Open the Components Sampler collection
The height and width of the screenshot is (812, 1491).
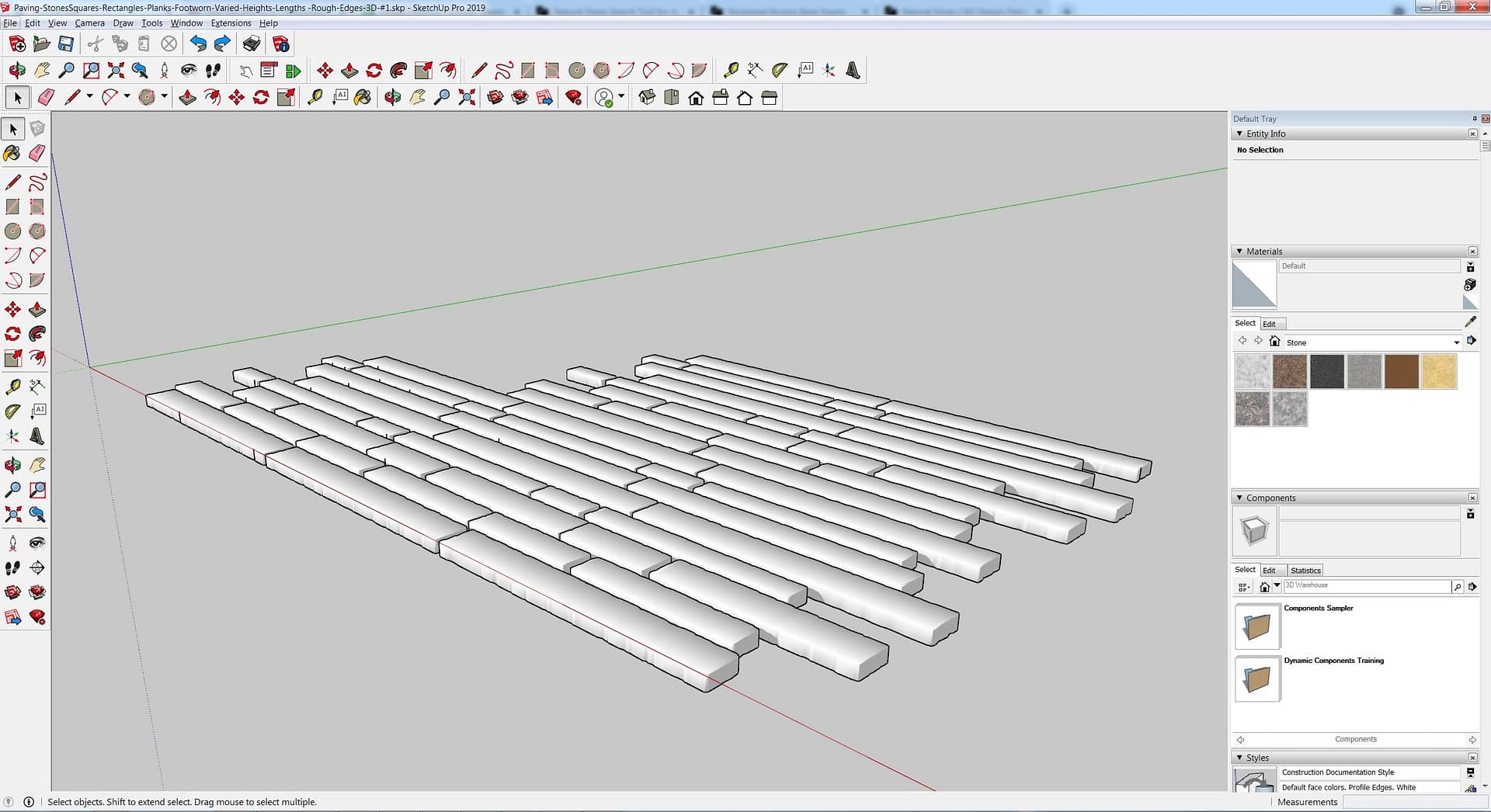tap(1256, 626)
